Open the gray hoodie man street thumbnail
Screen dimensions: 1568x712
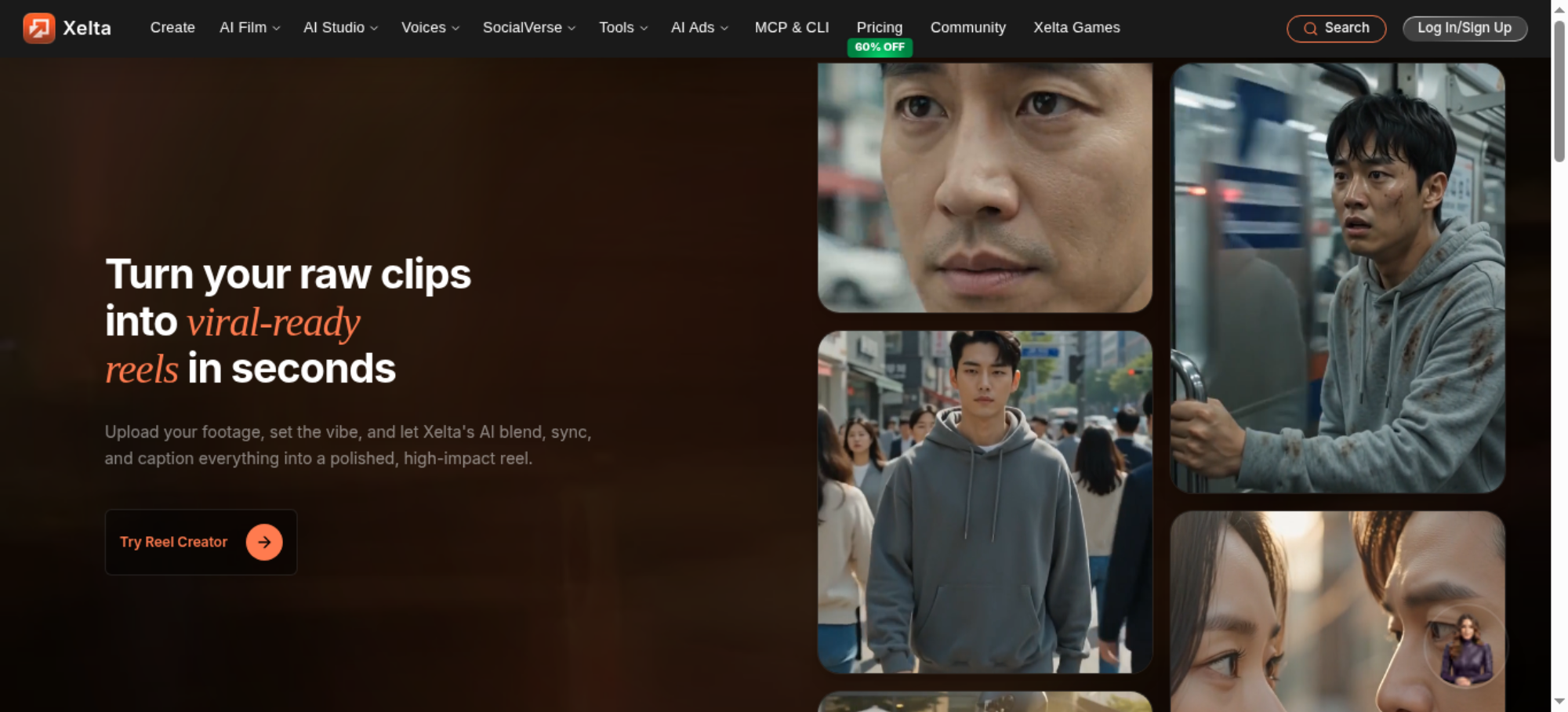(985, 502)
